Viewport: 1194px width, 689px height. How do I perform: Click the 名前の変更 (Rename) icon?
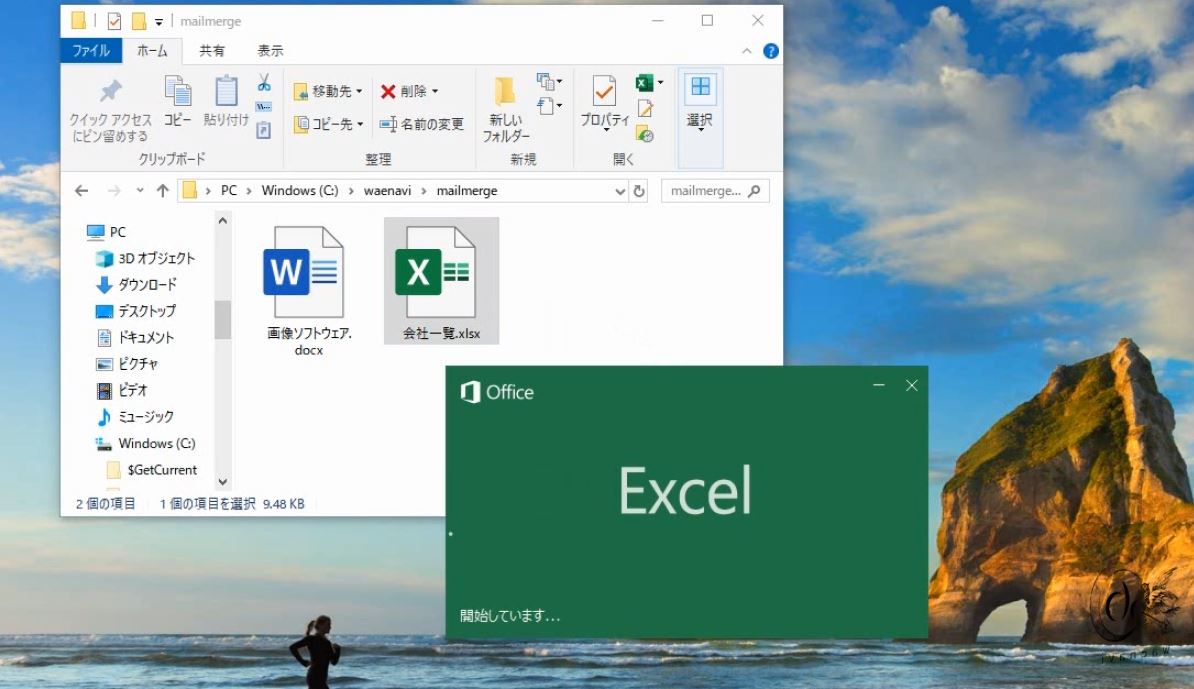click(387, 125)
